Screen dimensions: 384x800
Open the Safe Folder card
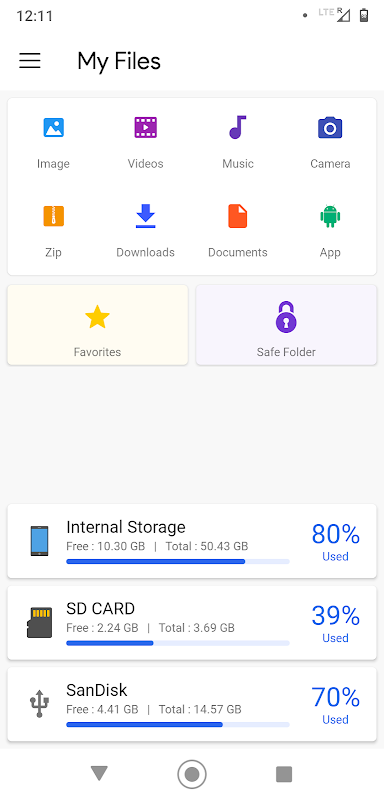pyautogui.click(x=286, y=325)
